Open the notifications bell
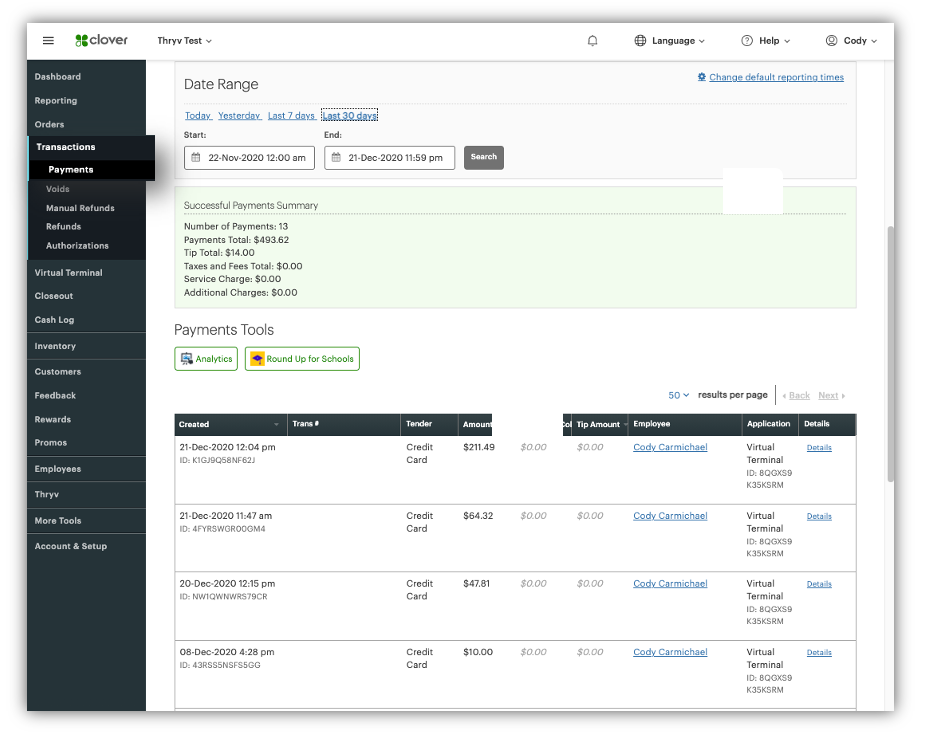 pyautogui.click(x=592, y=41)
